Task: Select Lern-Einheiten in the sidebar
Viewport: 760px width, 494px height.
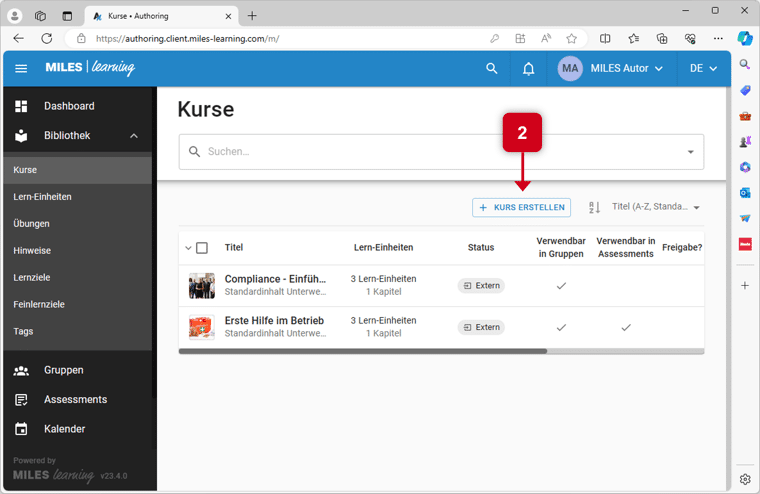Action: (42, 197)
